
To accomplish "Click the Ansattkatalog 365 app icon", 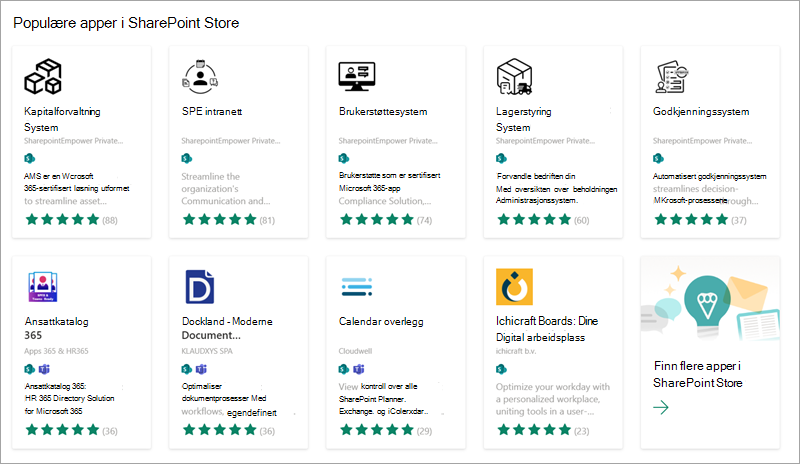I will tap(43, 286).
